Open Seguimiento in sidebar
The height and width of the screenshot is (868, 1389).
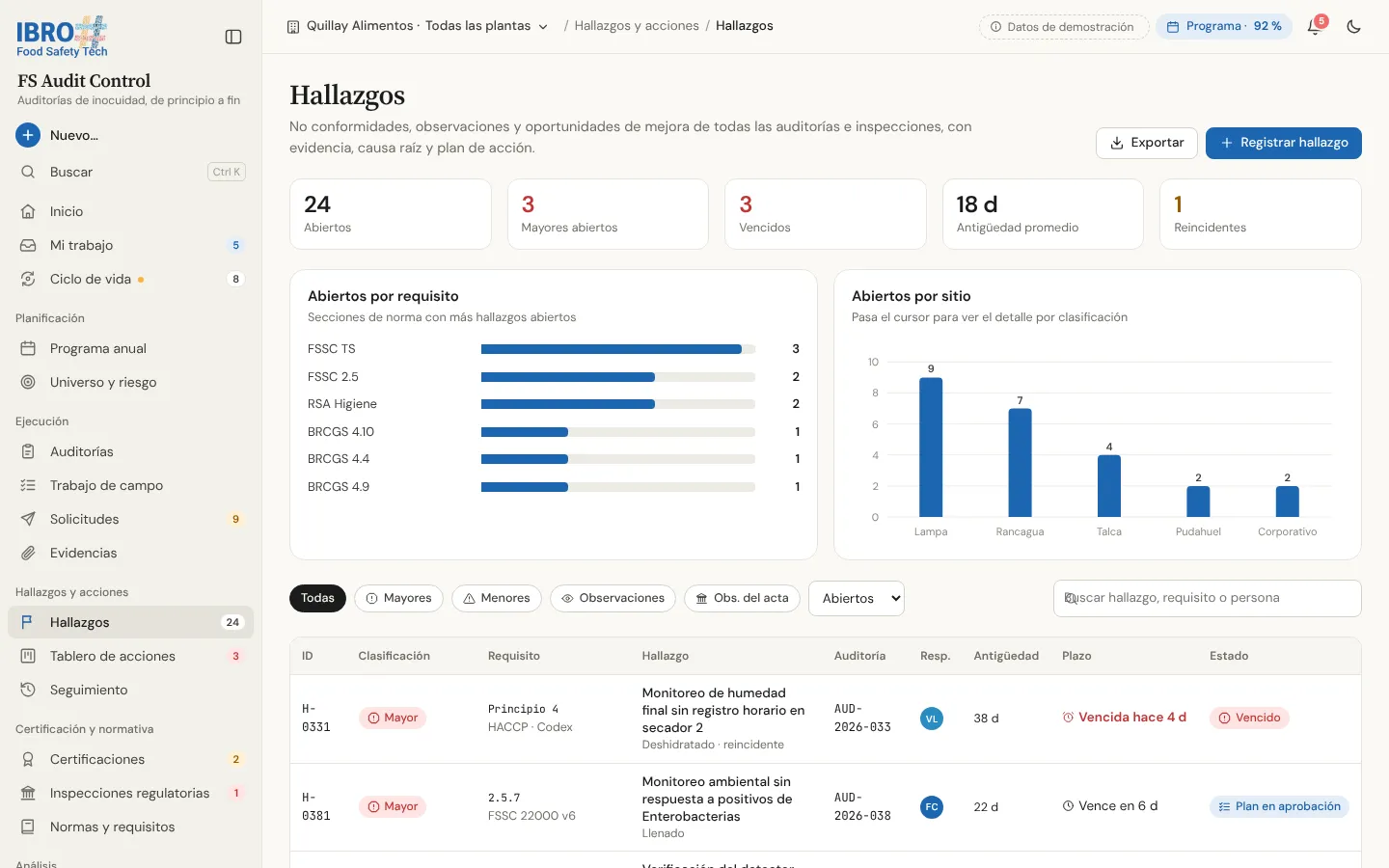click(x=130, y=690)
